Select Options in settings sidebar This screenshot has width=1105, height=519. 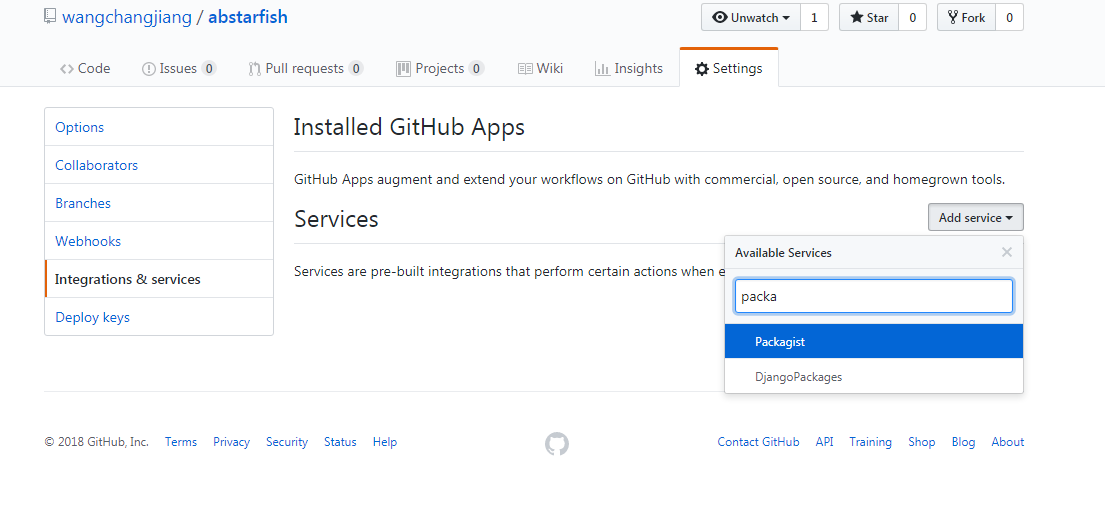tap(159, 127)
